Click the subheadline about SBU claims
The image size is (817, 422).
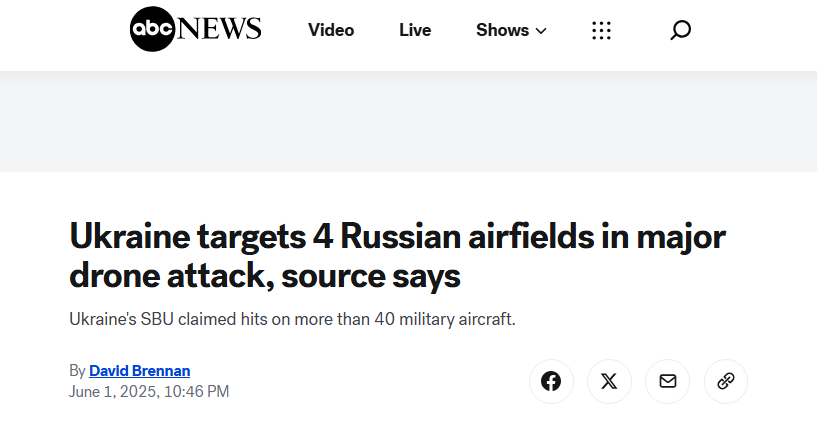click(x=292, y=319)
